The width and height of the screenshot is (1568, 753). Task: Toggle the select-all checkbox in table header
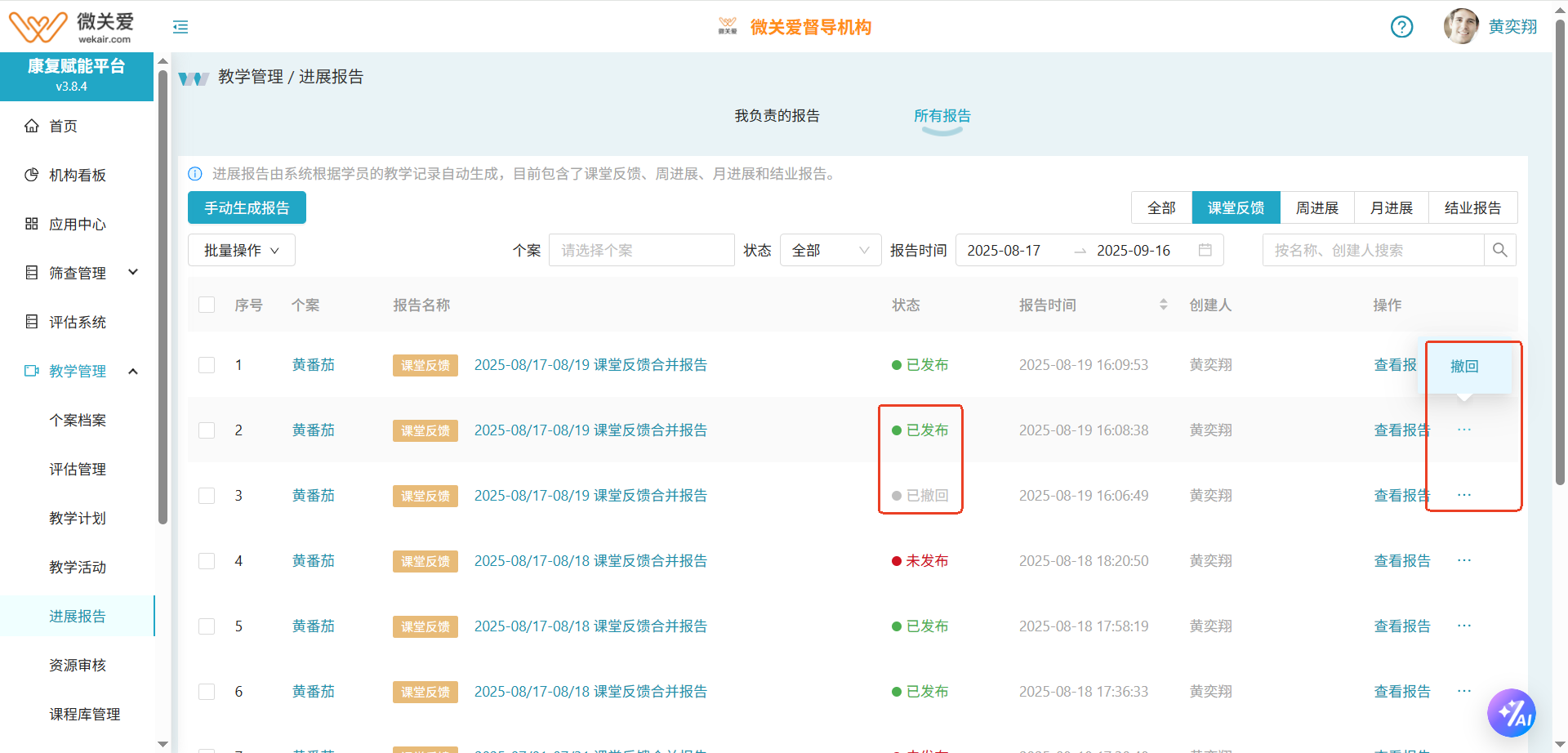tap(207, 305)
